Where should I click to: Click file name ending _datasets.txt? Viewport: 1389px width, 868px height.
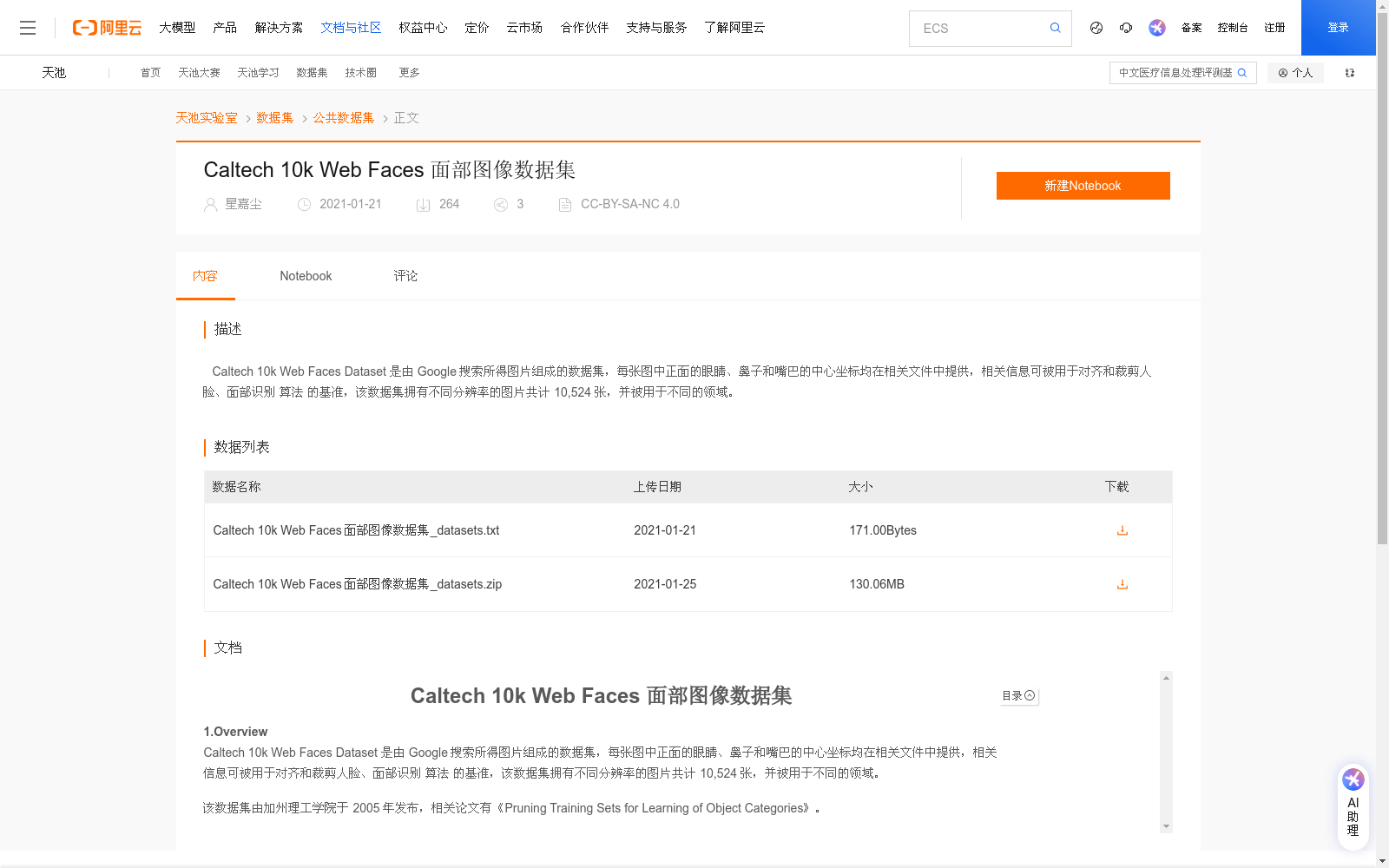click(356, 530)
